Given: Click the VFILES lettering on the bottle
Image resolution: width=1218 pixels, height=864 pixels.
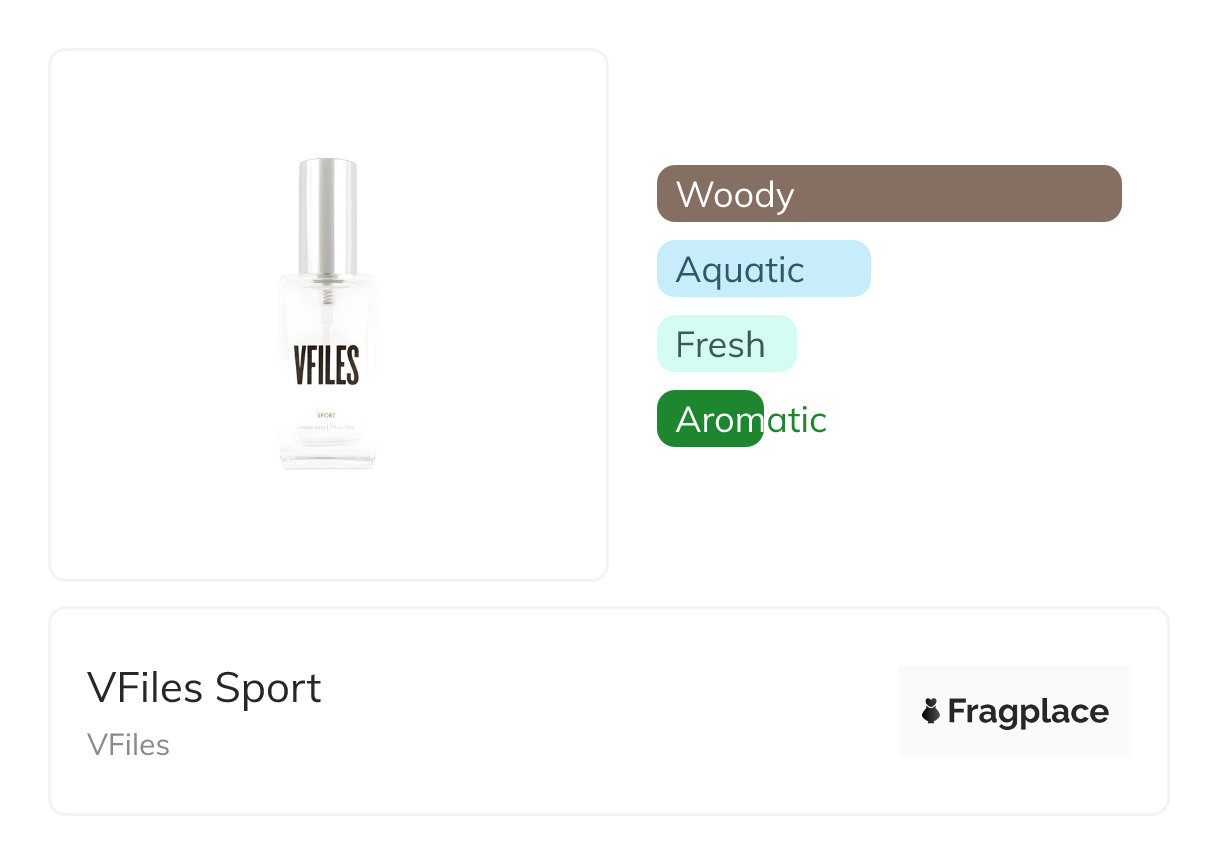Looking at the screenshot, I should click(x=327, y=365).
